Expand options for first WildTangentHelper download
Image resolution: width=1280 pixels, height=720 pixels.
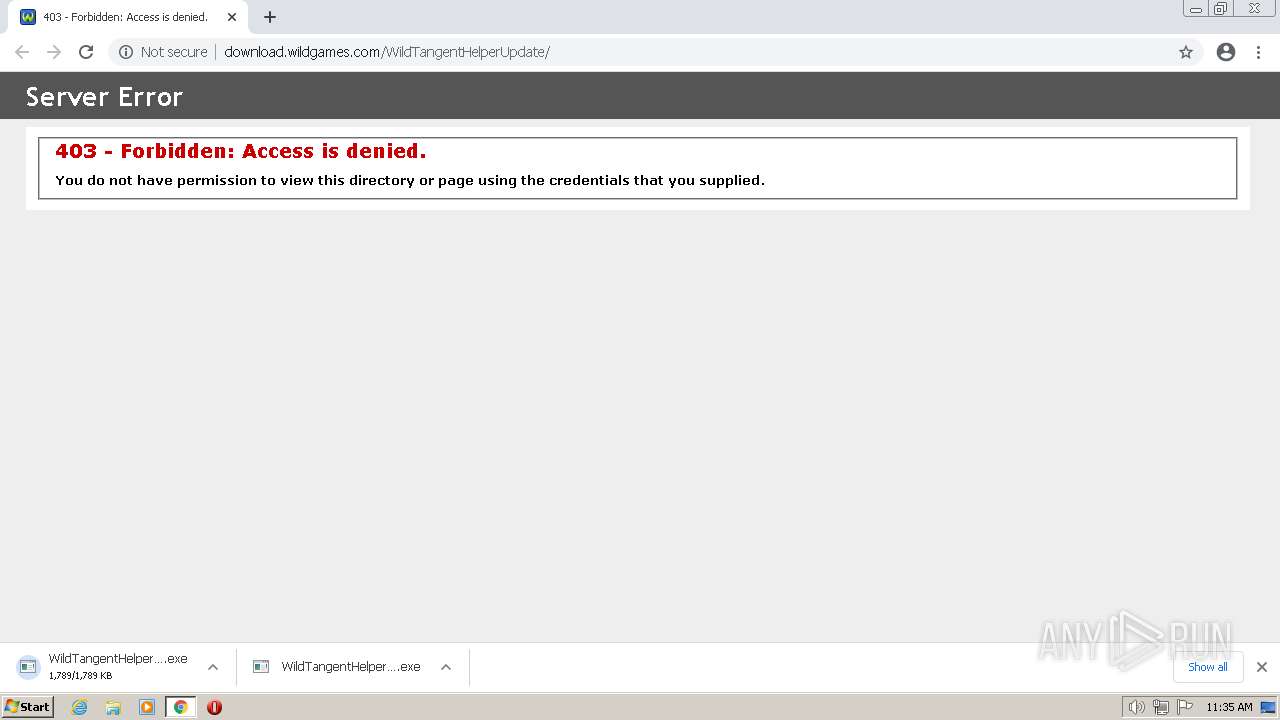213,667
